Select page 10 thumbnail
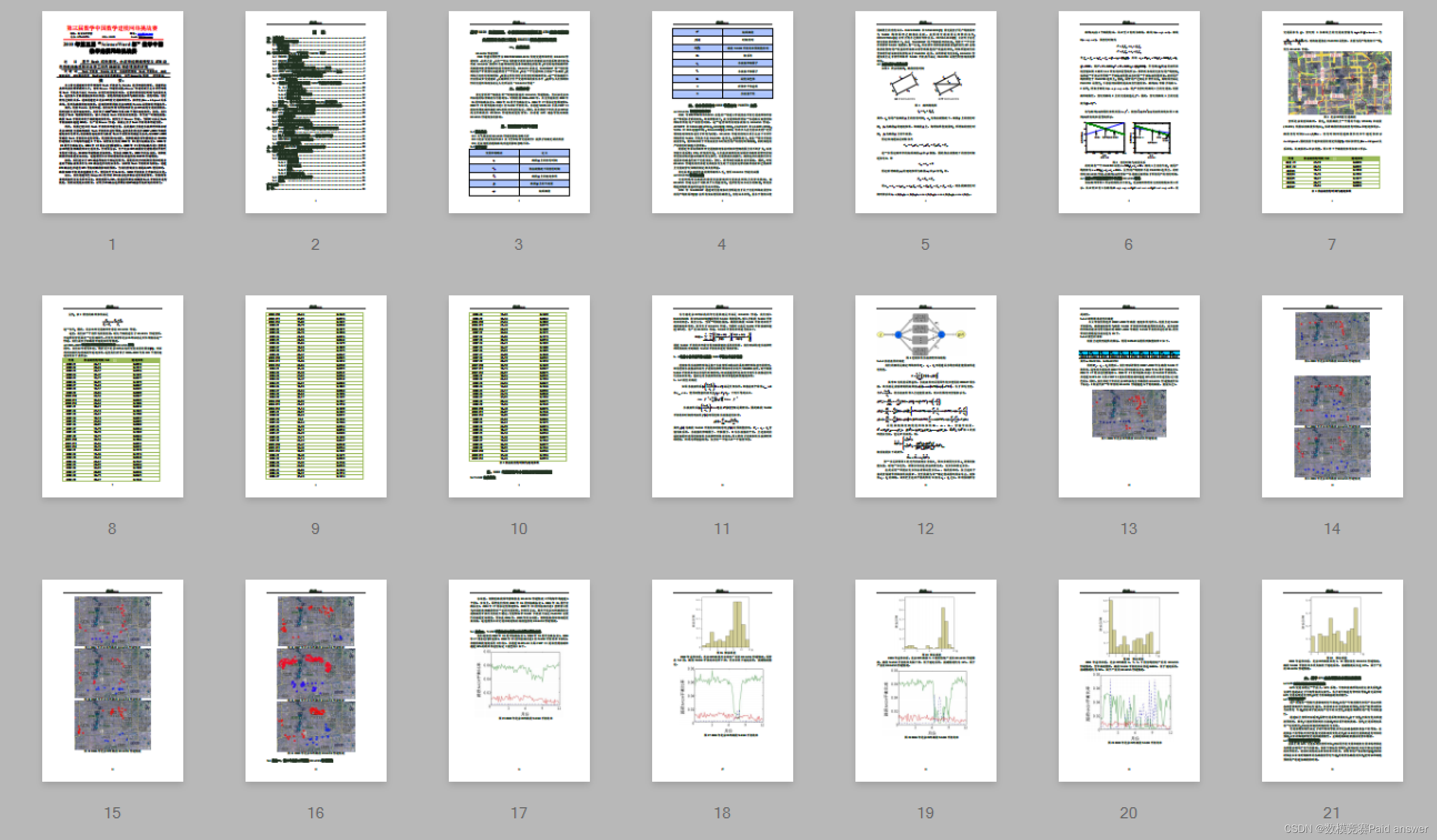The image size is (1437, 840). point(519,396)
